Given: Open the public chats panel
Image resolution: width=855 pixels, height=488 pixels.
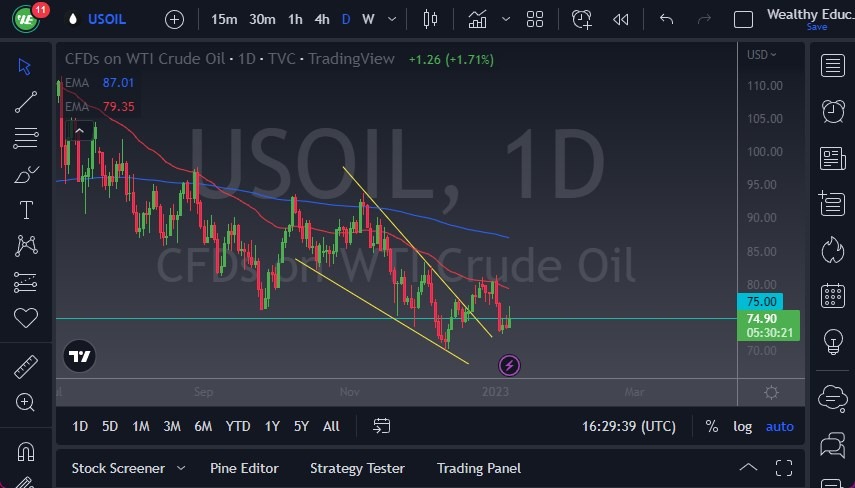Looking at the screenshot, I should point(833,397).
